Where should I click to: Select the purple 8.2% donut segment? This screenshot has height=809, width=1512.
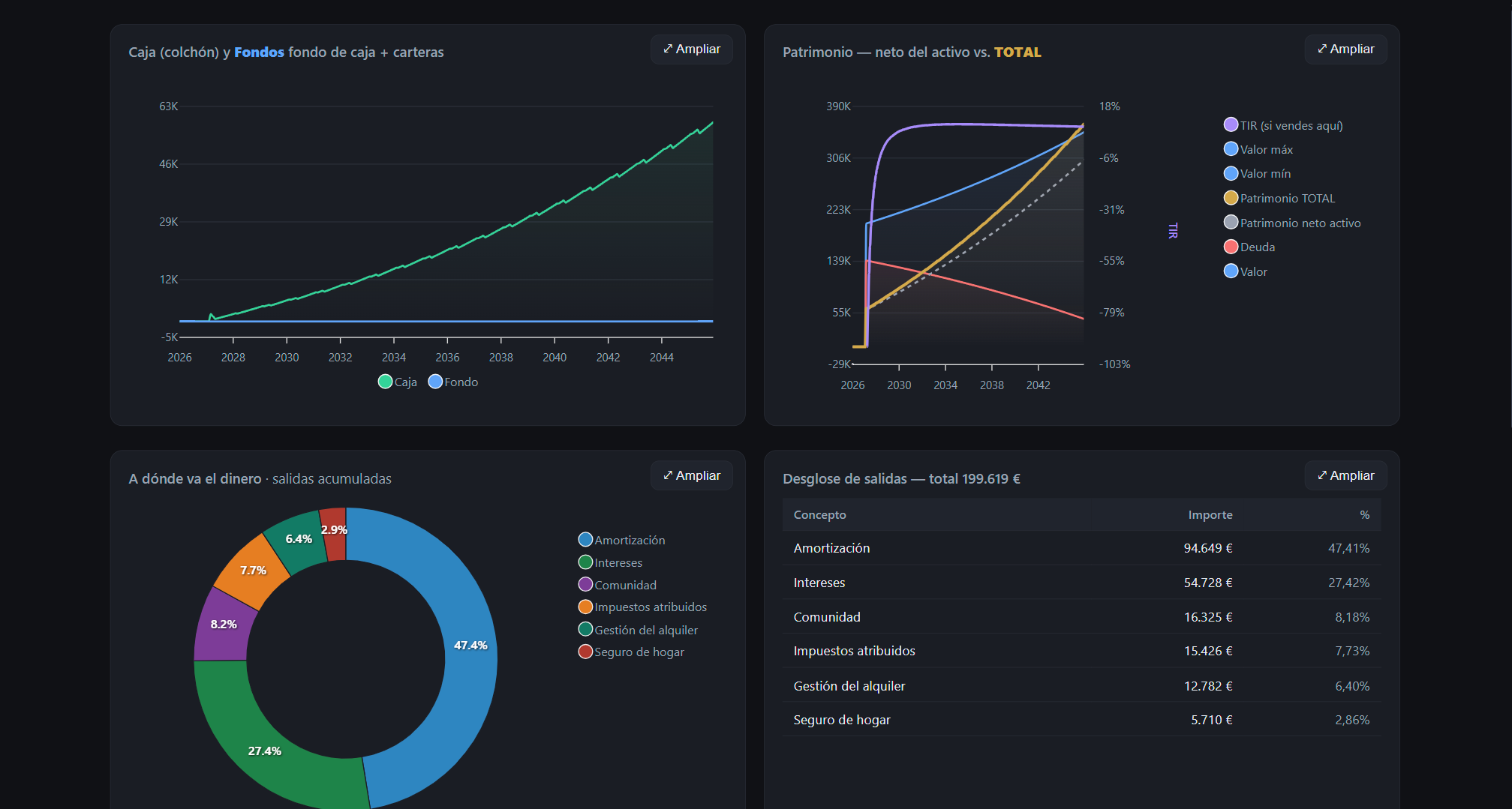tap(223, 624)
